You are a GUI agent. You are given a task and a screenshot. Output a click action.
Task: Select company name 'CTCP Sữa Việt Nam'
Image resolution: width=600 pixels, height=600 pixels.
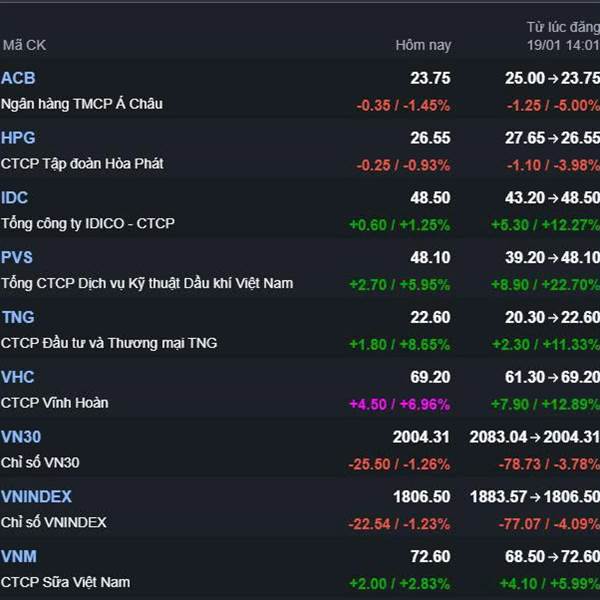pos(65,582)
